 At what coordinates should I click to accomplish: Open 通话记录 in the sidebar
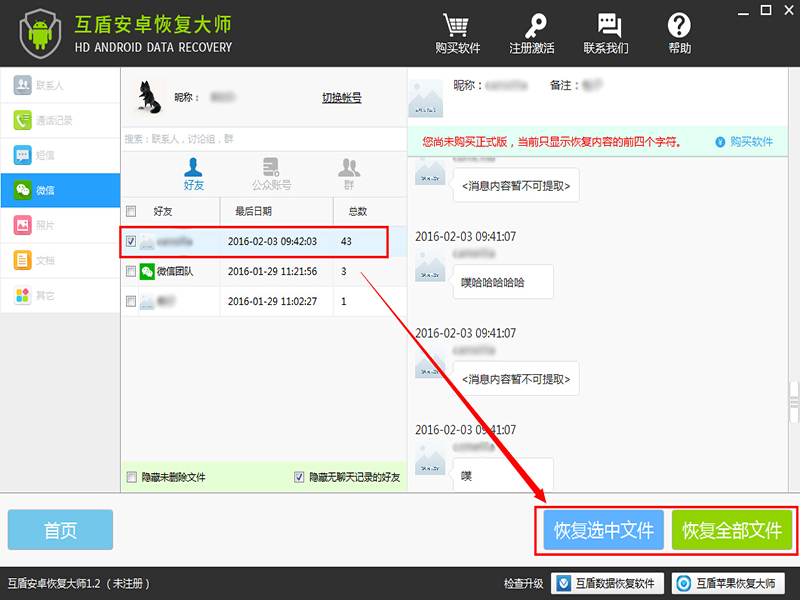point(60,120)
